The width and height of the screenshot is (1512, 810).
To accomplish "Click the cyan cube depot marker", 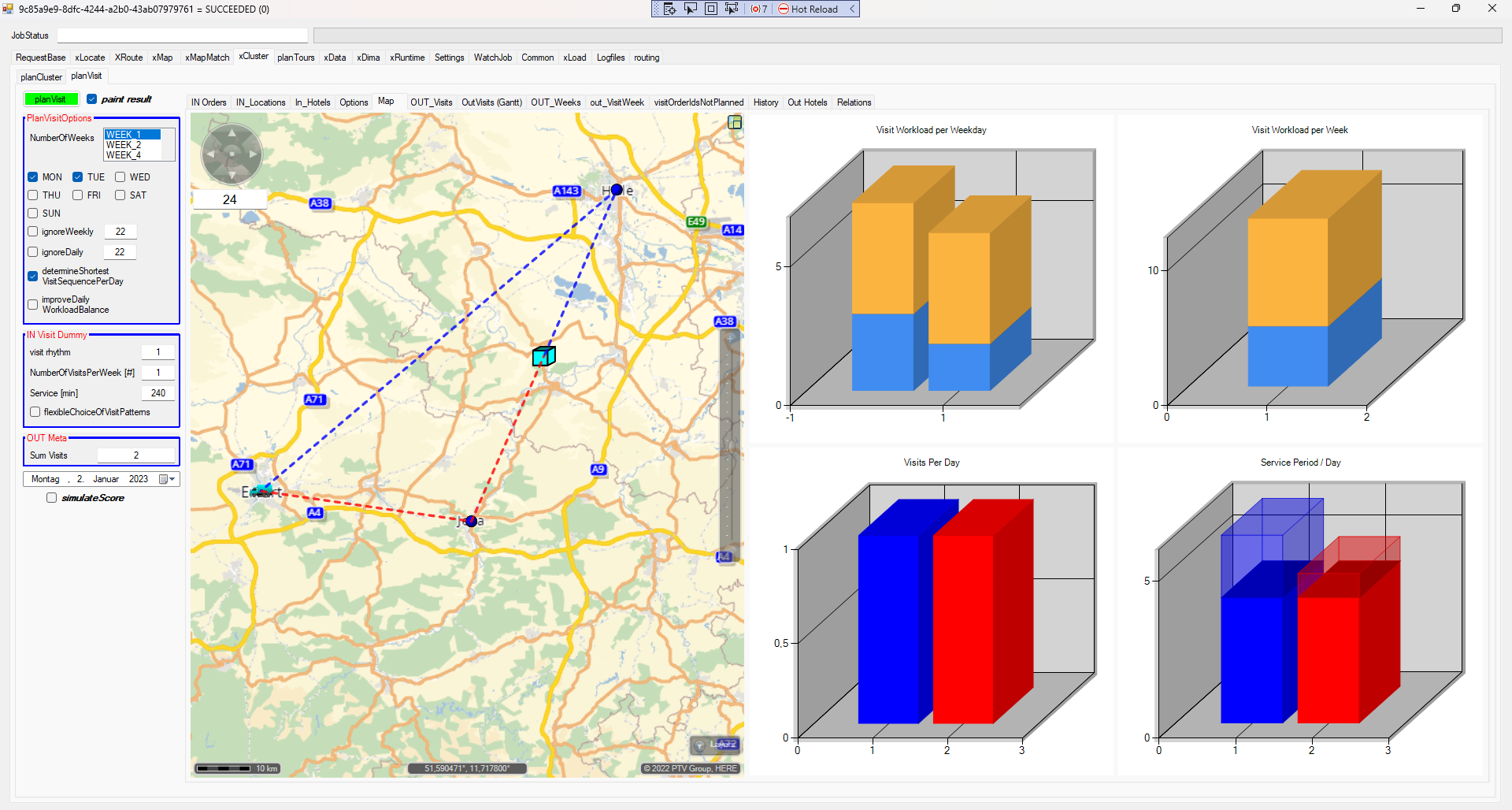I will pyautogui.click(x=543, y=356).
